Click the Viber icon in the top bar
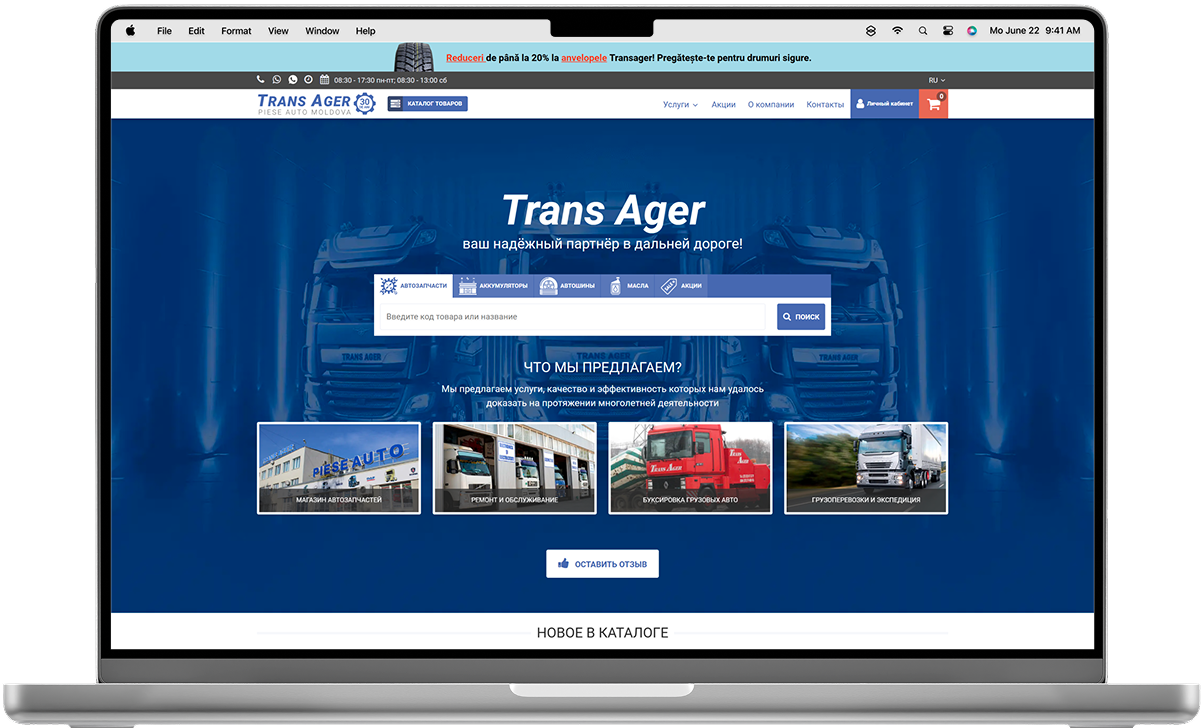1201x728 pixels. tap(277, 80)
